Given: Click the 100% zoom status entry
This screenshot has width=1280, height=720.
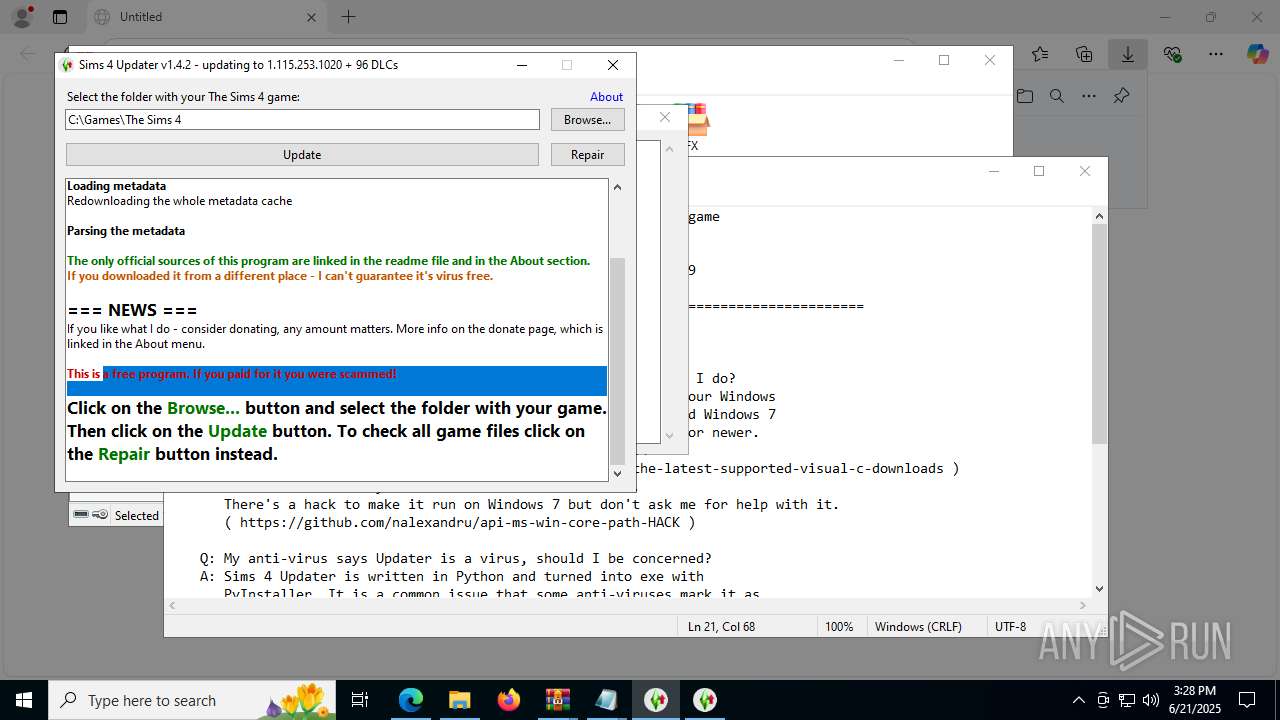Looking at the screenshot, I should click(x=839, y=627).
